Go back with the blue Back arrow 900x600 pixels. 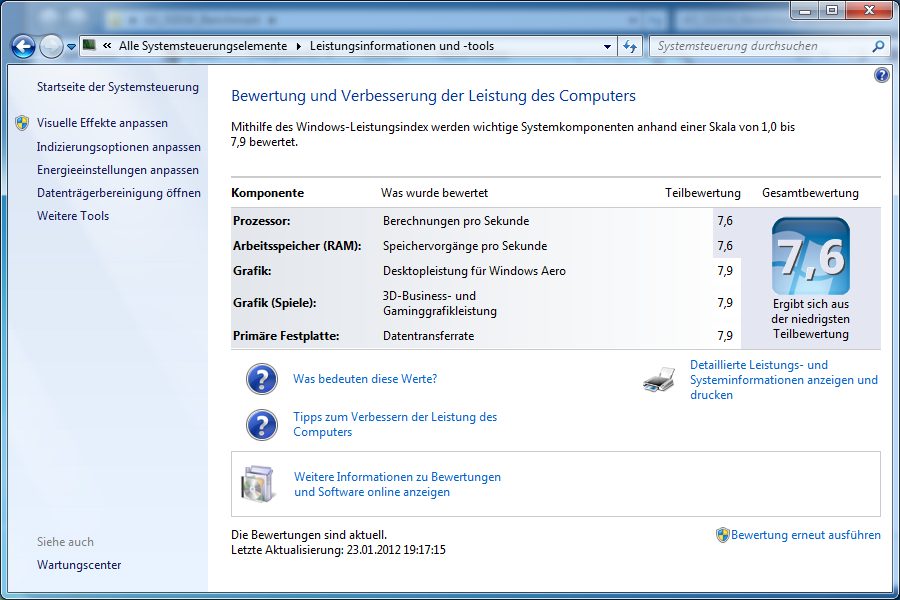[24, 47]
